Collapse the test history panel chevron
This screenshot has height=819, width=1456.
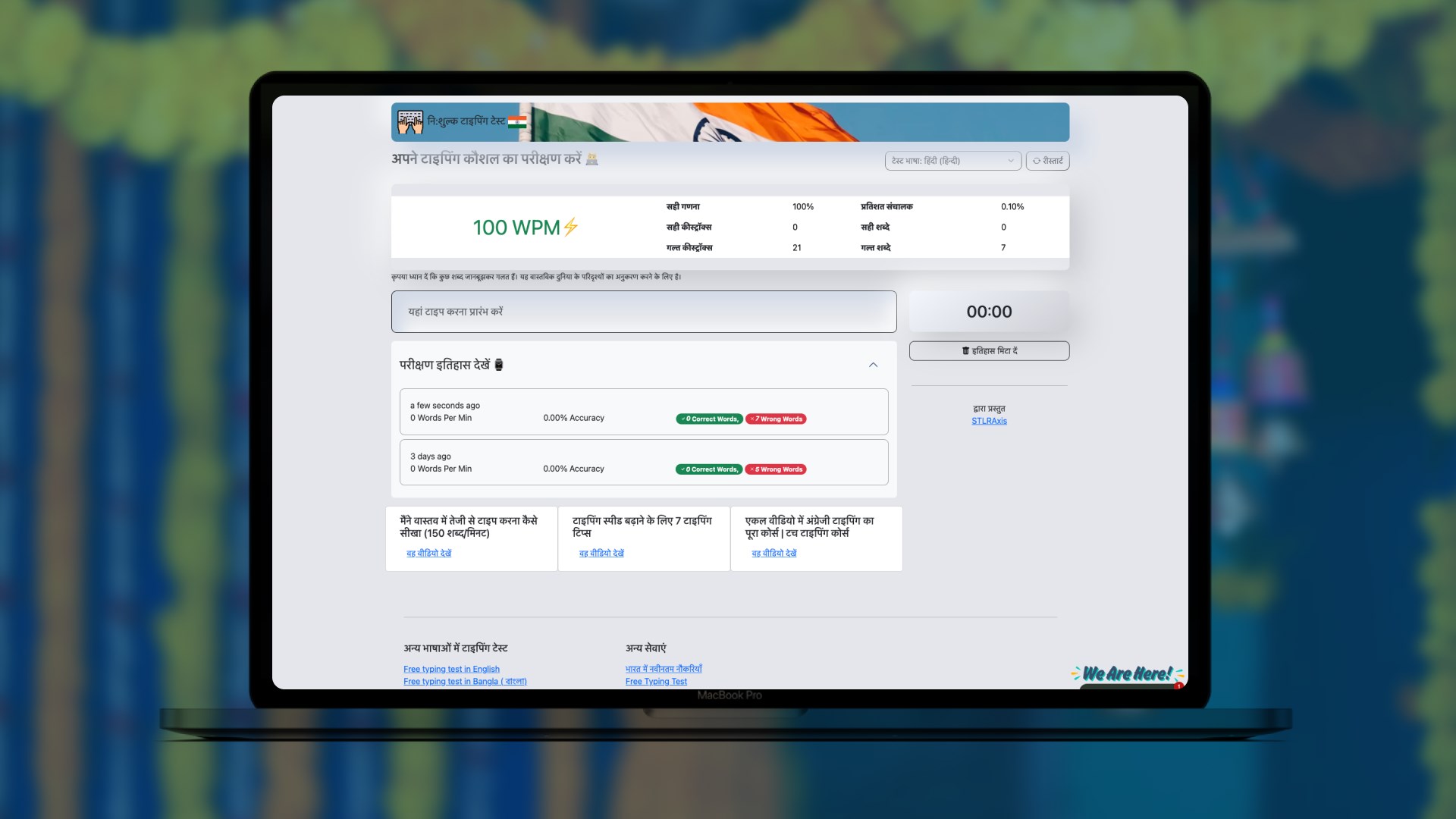873,365
